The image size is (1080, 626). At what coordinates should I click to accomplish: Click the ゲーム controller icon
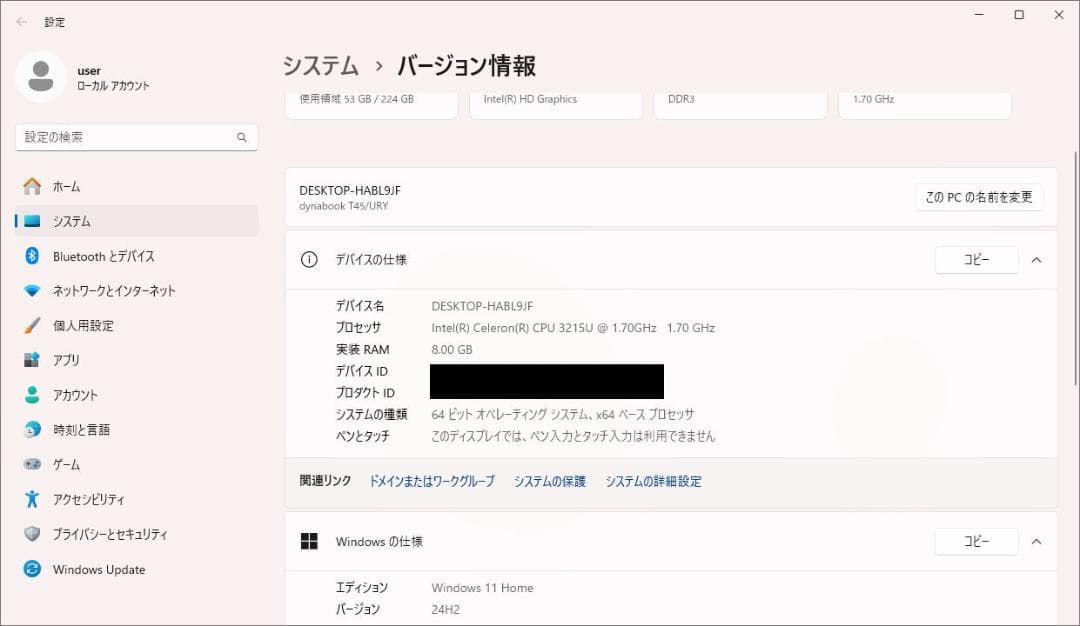click(x=32, y=464)
